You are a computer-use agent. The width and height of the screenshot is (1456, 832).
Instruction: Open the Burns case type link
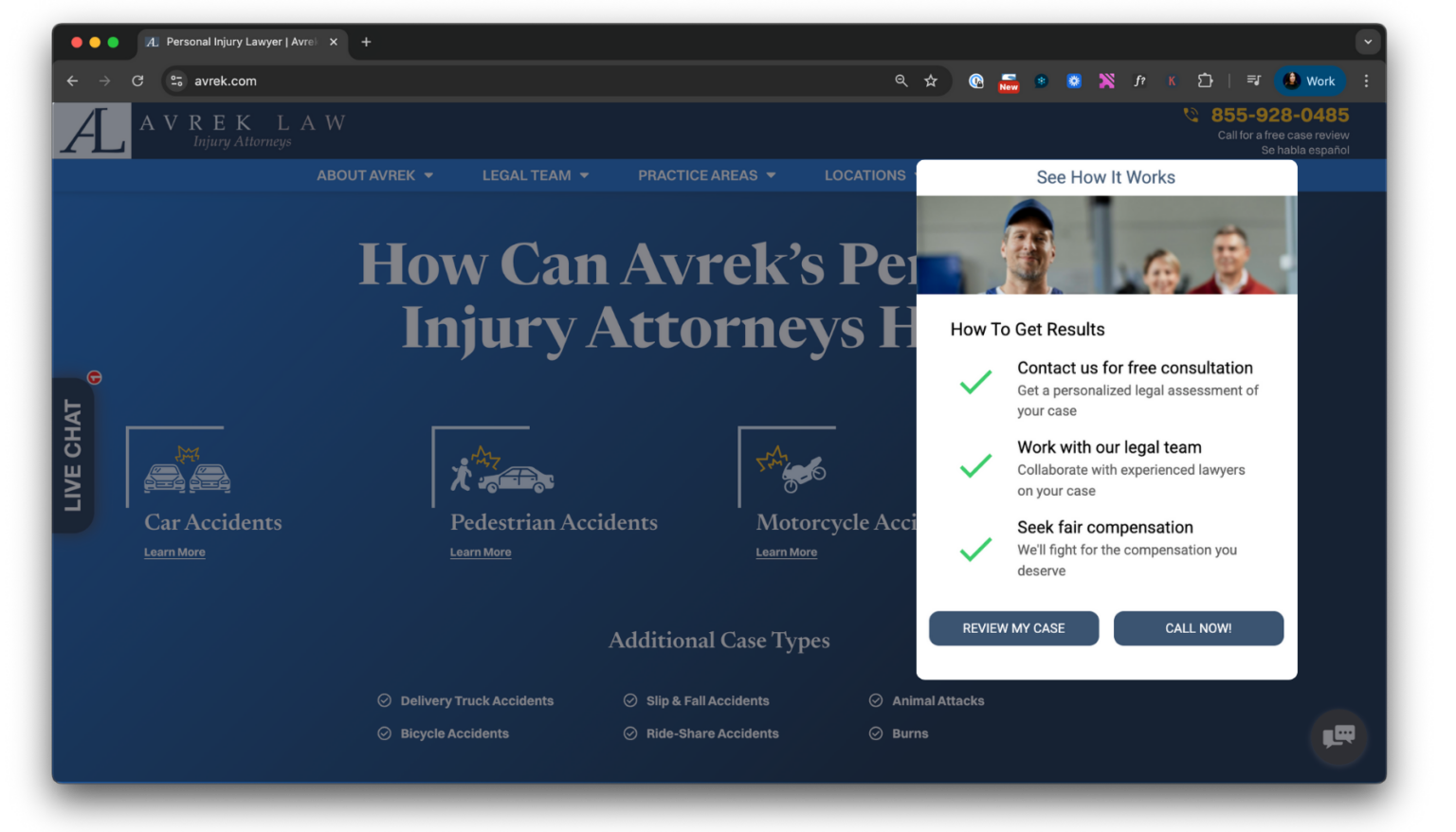click(x=910, y=733)
